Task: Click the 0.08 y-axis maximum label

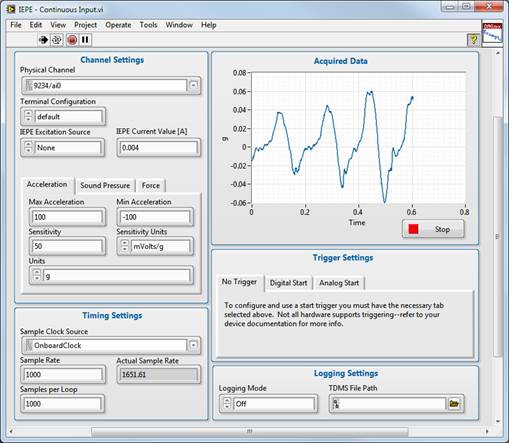Action: point(239,73)
